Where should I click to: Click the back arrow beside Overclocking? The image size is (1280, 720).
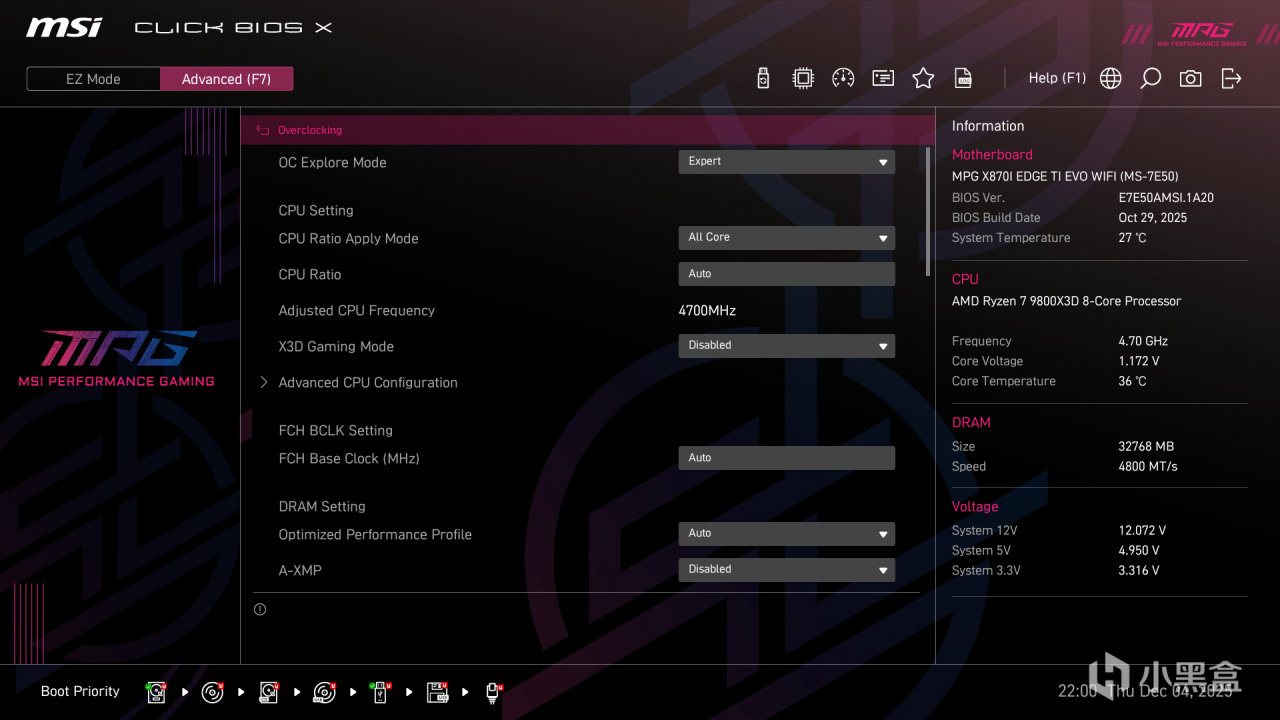click(x=263, y=130)
